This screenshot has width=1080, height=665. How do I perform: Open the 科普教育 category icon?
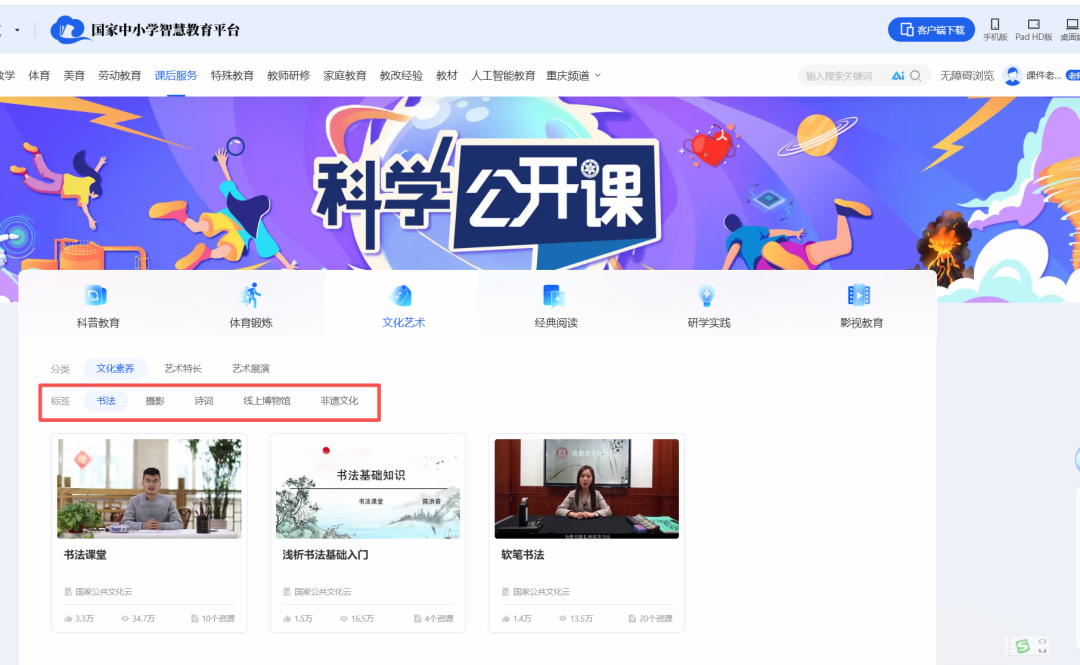96,303
